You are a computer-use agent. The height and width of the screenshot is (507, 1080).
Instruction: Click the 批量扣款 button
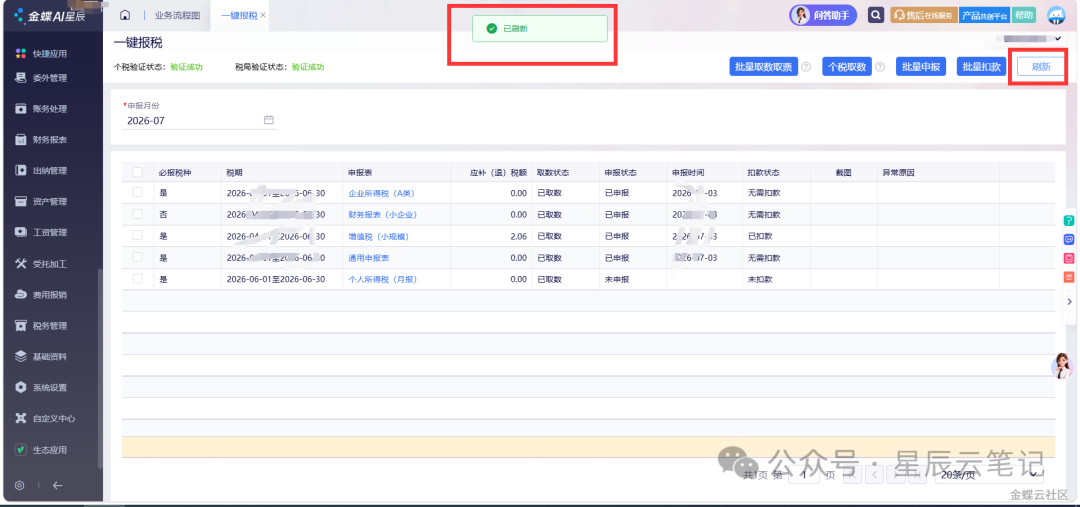point(982,67)
